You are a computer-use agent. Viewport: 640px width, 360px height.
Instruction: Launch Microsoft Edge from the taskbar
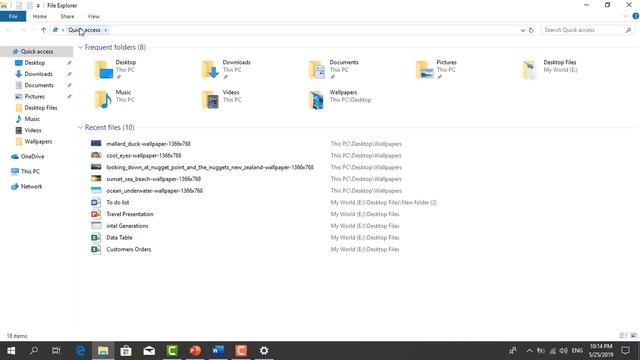80,351
